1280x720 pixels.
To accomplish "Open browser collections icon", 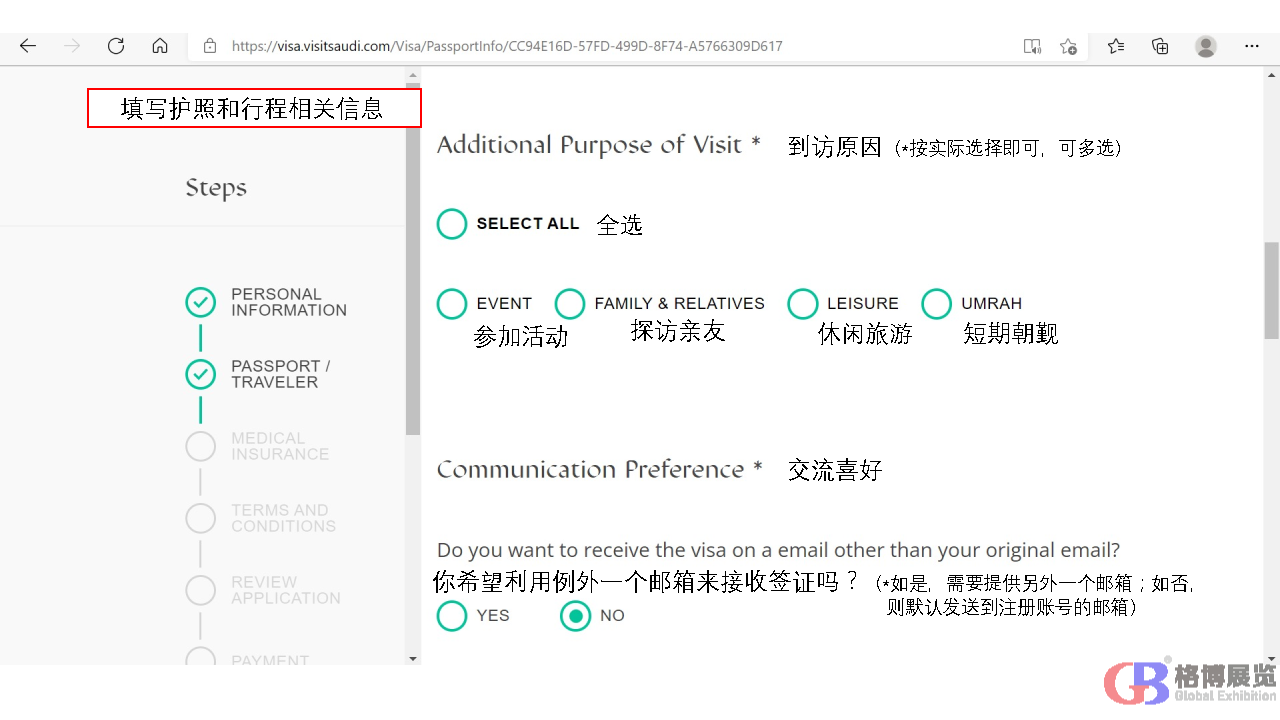I will tap(1160, 46).
